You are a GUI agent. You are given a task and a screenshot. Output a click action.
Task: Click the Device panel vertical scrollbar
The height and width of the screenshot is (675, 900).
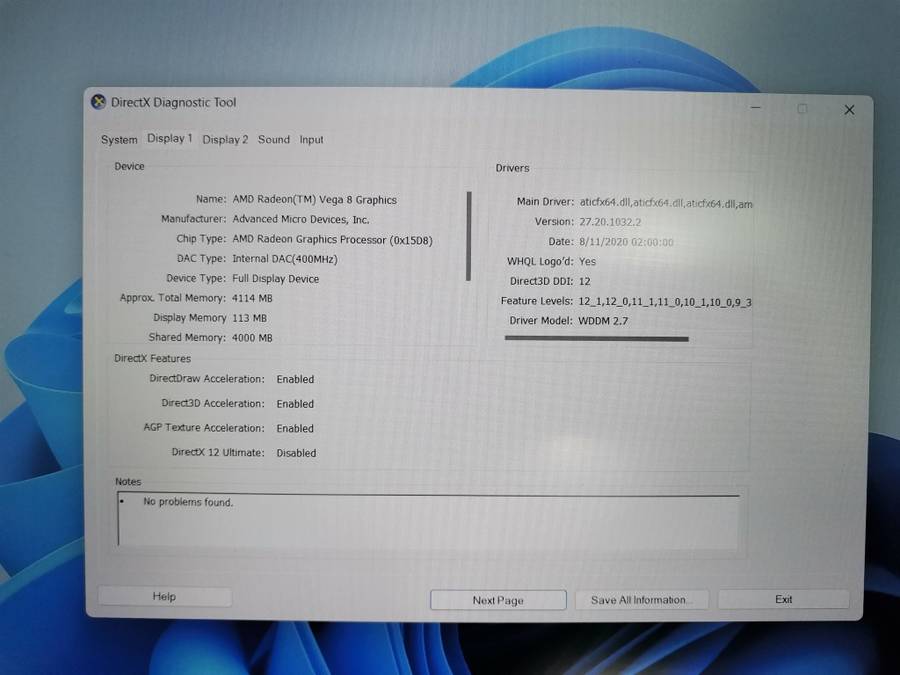(x=468, y=236)
